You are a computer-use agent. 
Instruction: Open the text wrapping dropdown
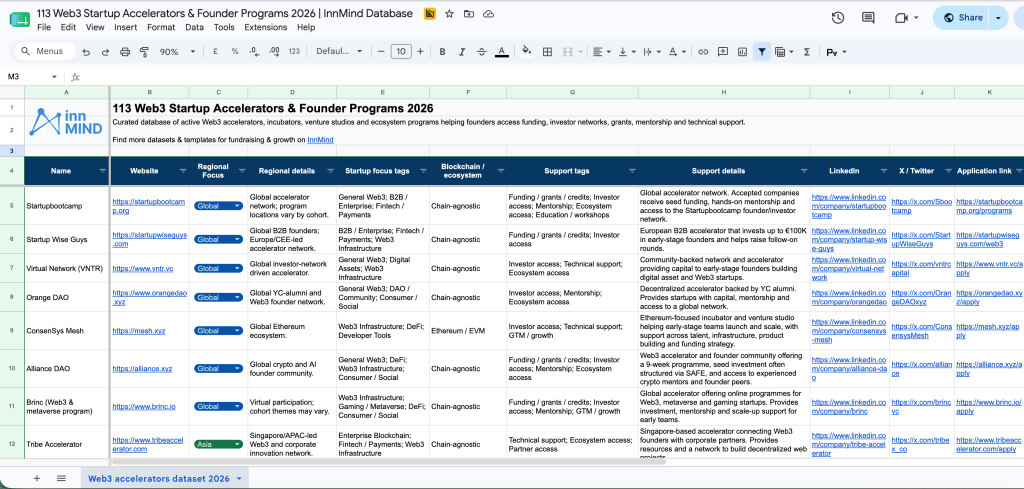point(651,52)
